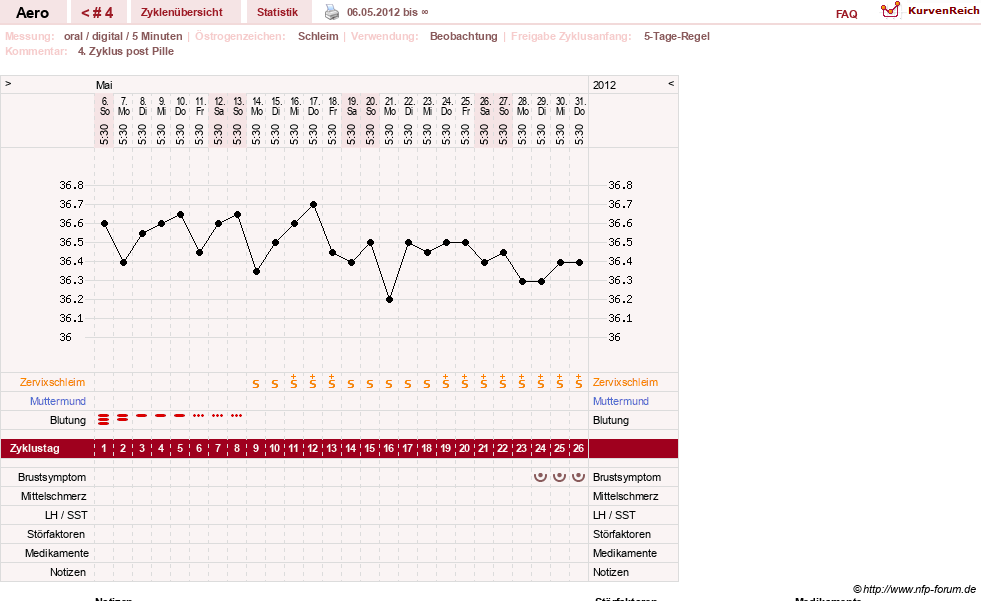Click the Mai month label
Viewport: 981px width, 601px height.
click(104, 85)
